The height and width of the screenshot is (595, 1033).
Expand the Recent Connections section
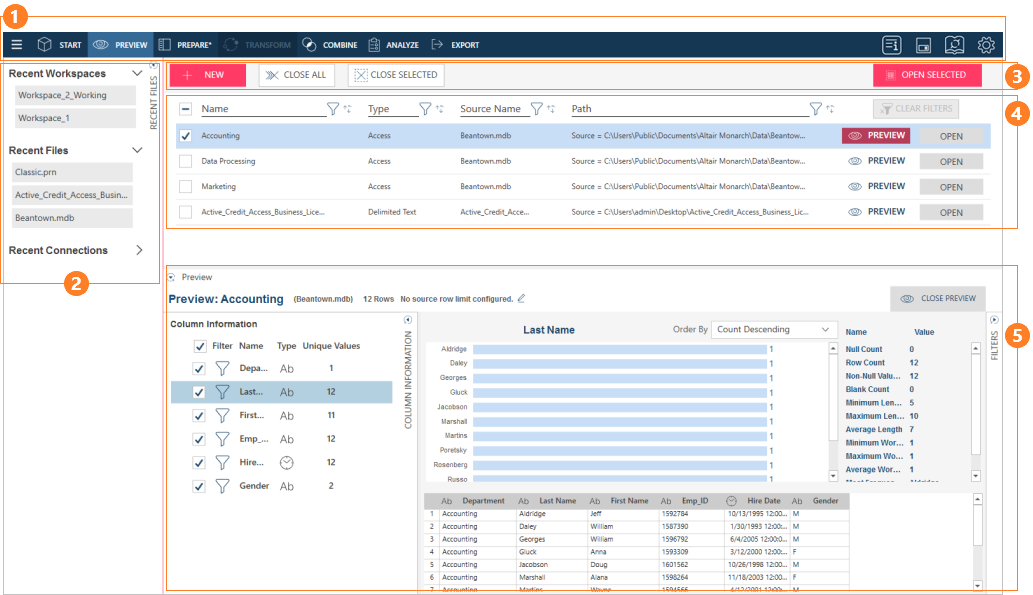(139, 250)
